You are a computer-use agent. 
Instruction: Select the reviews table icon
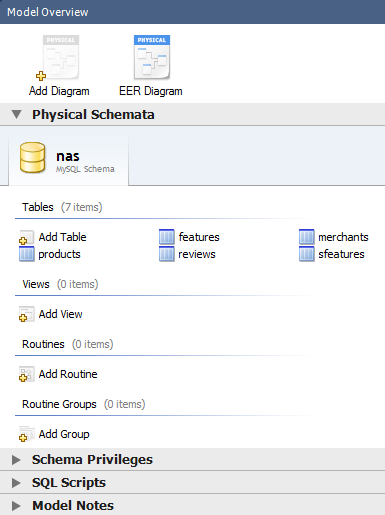click(167, 254)
